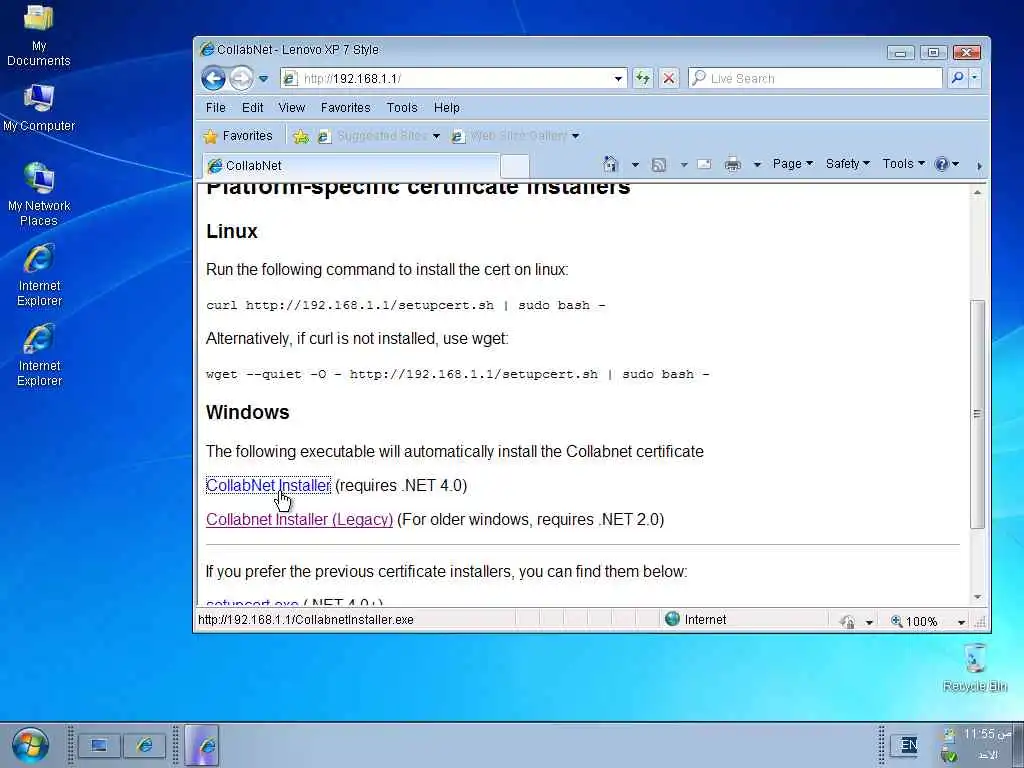The height and width of the screenshot is (768, 1024).
Task: Click the Add to Favorites Bar star icon
Action: point(300,136)
